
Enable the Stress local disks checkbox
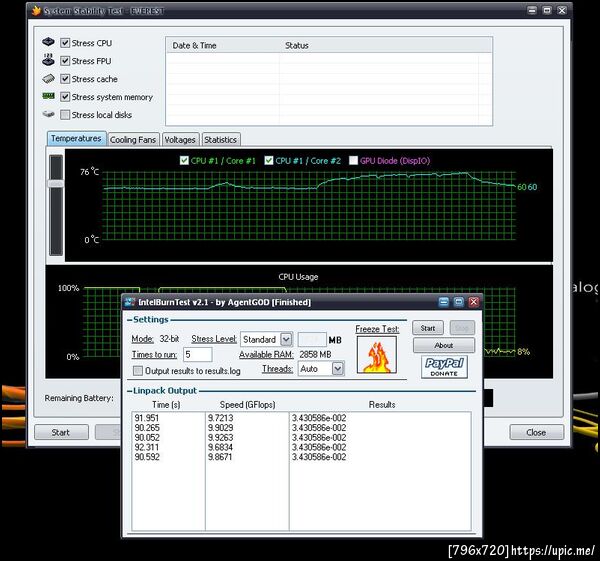coord(65,115)
